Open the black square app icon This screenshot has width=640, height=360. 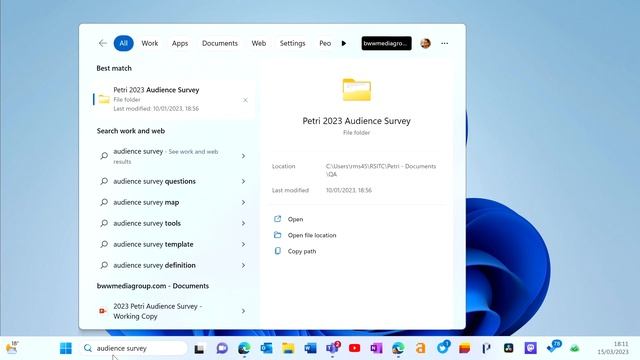coord(509,348)
